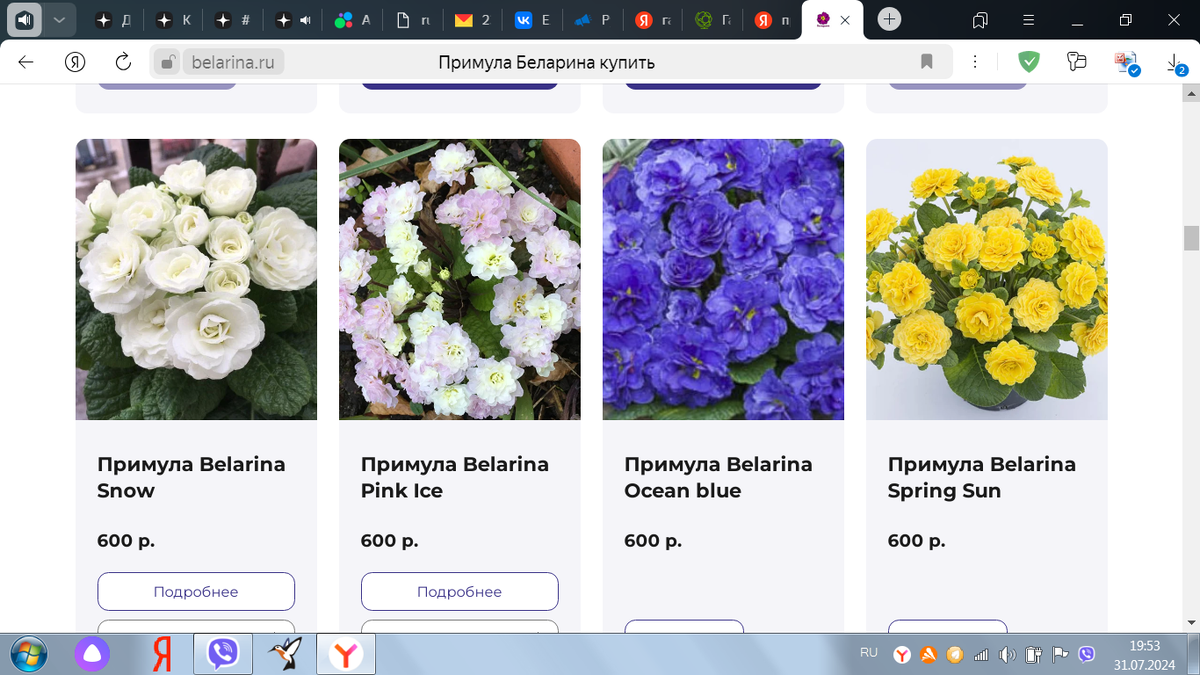Image resolution: width=1200 pixels, height=675 pixels.
Task: Open the network signal tray icon
Action: click(x=981, y=655)
